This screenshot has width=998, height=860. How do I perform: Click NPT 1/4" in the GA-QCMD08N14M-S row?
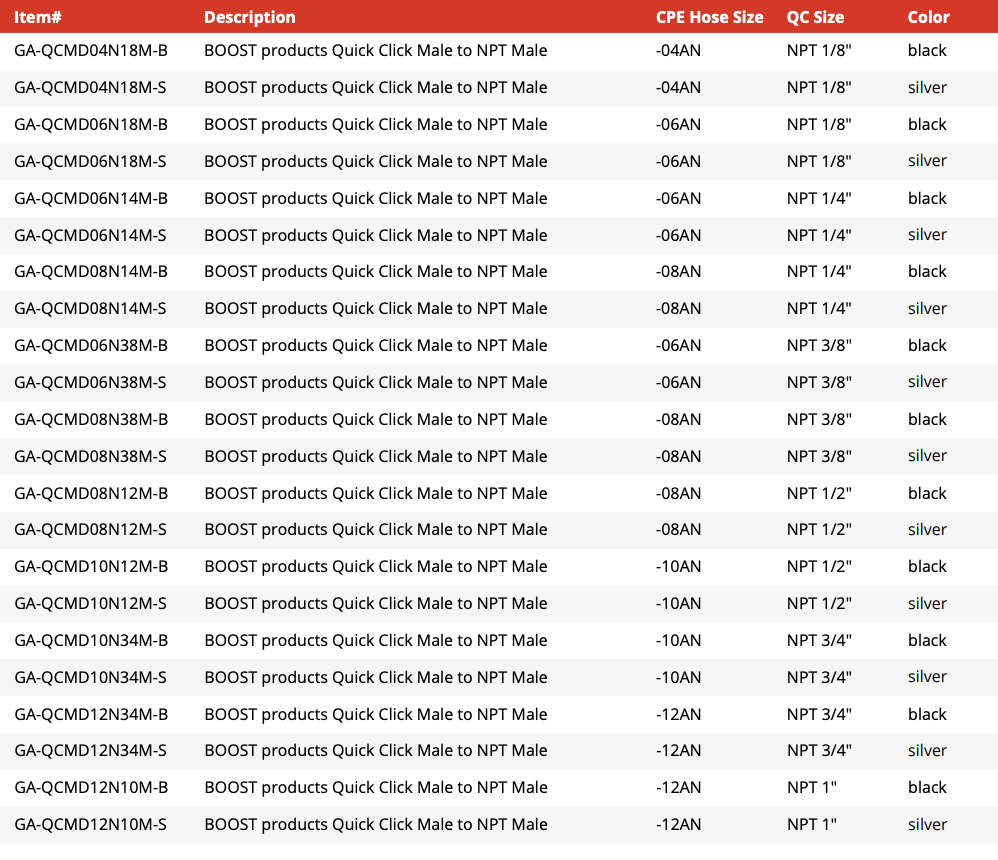[x=819, y=308]
